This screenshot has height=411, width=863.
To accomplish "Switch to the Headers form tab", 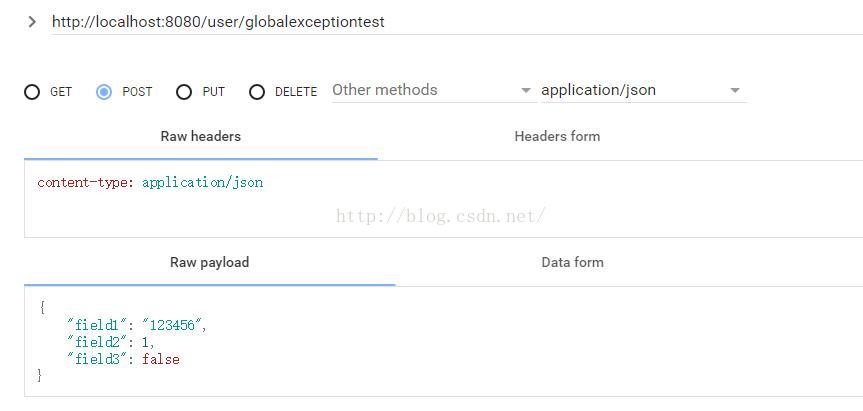I will tap(557, 136).
